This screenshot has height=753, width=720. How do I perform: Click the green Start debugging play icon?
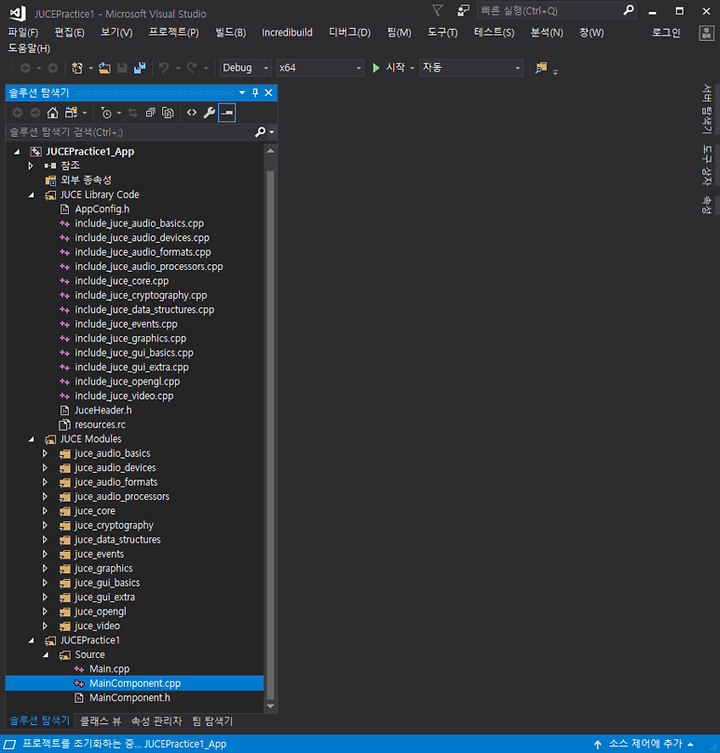coord(376,68)
